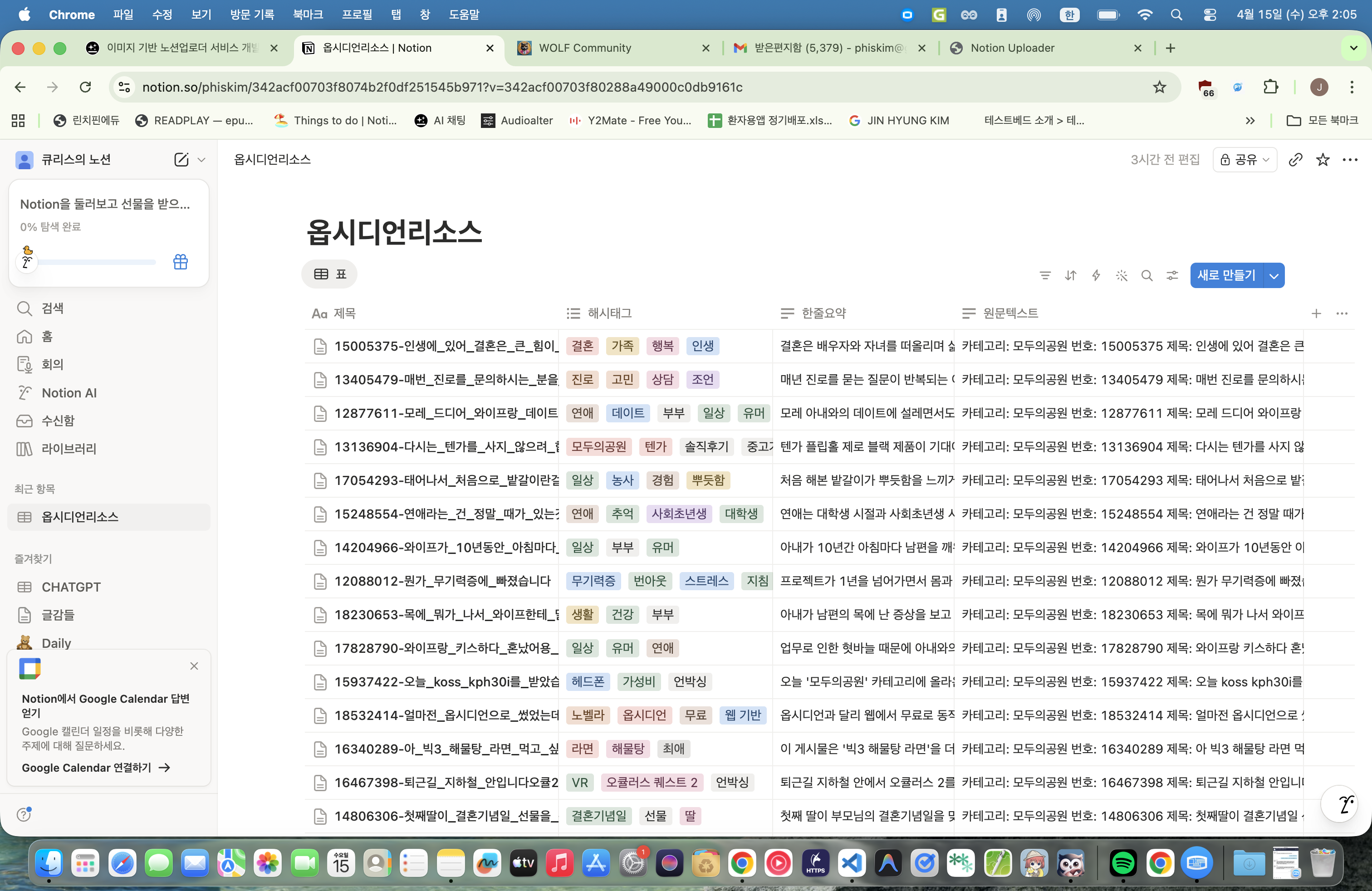Open table column options ellipsis
The image size is (1372, 891).
tap(1342, 313)
